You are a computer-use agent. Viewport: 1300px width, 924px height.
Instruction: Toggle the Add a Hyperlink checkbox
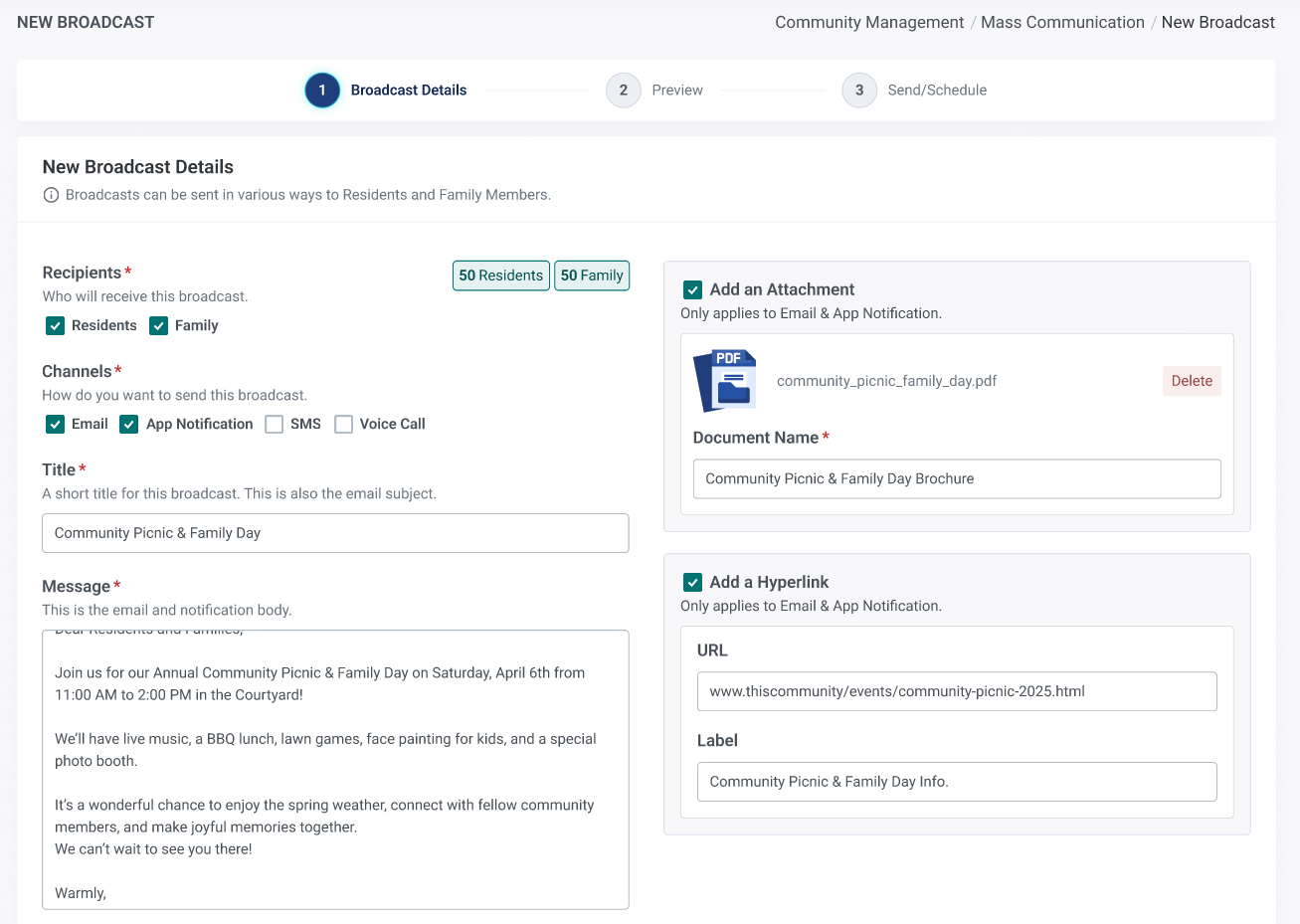(x=693, y=583)
